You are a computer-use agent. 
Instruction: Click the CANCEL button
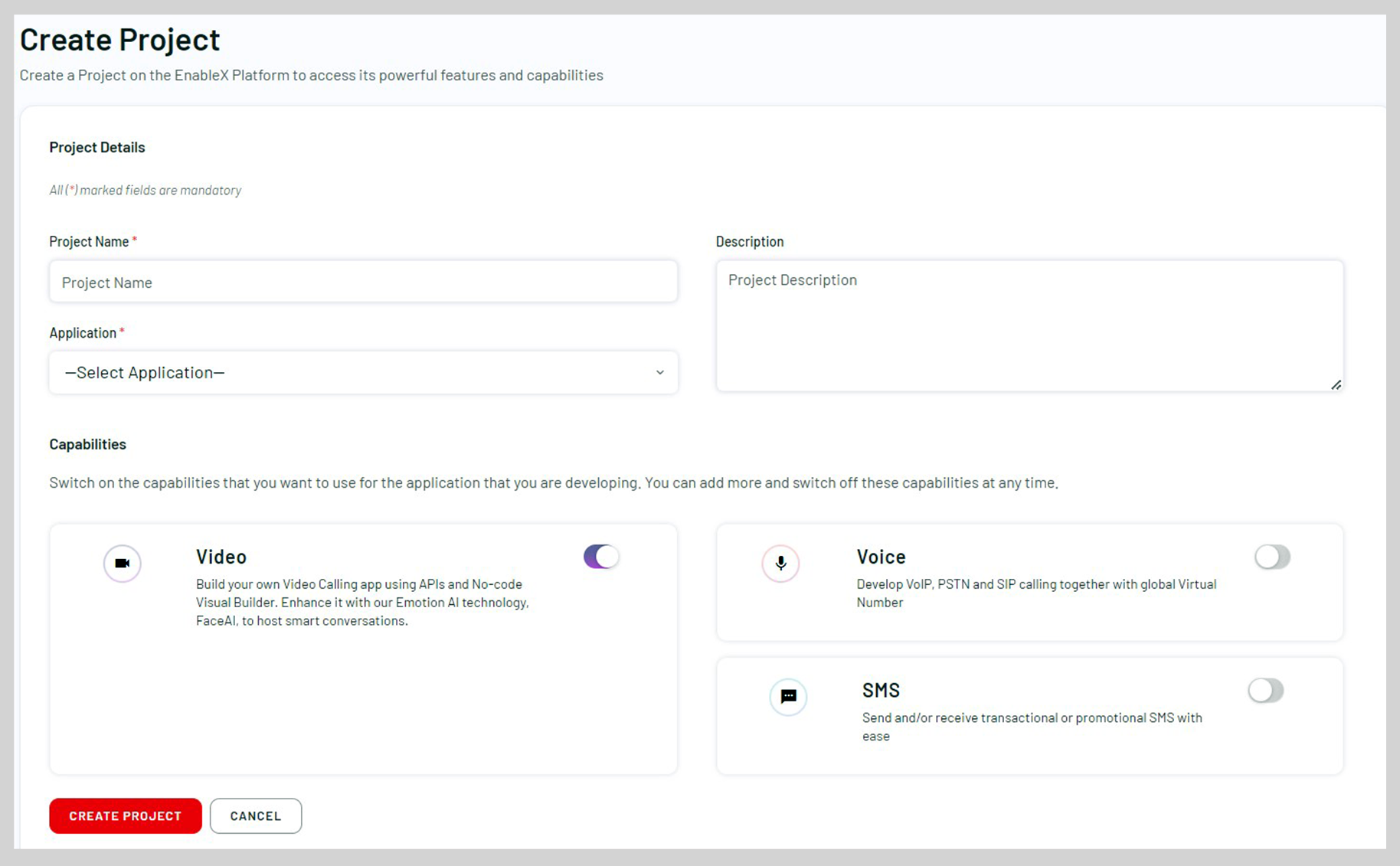pos(255,815)
